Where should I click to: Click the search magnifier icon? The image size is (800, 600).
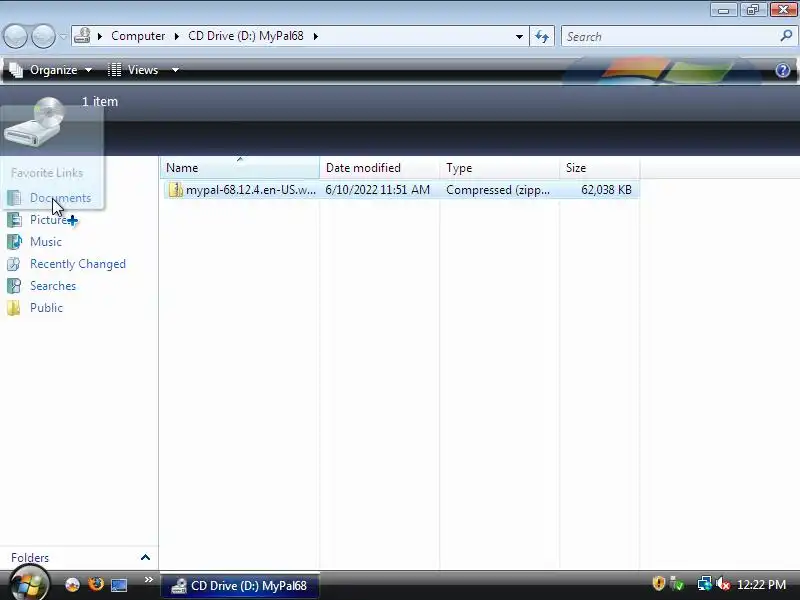[786, 36]
